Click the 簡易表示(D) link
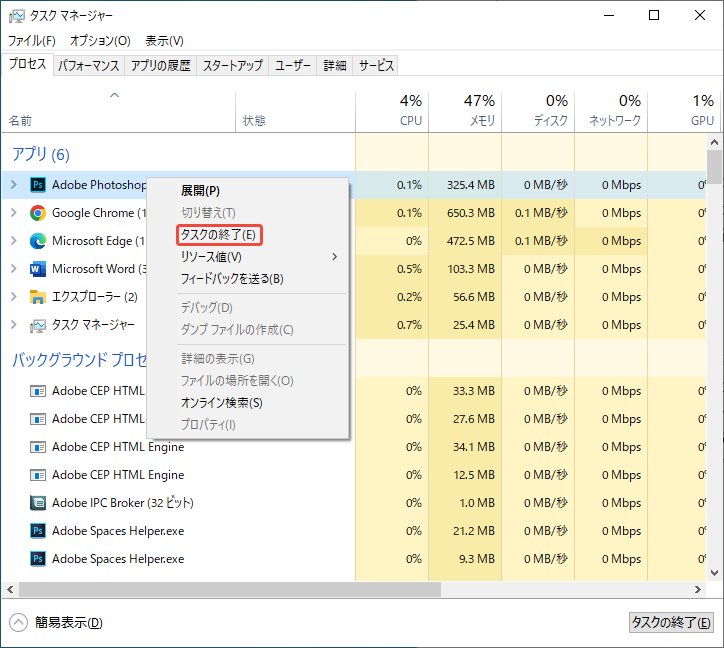The image size is (724, 648). click(x=68, y=623)
